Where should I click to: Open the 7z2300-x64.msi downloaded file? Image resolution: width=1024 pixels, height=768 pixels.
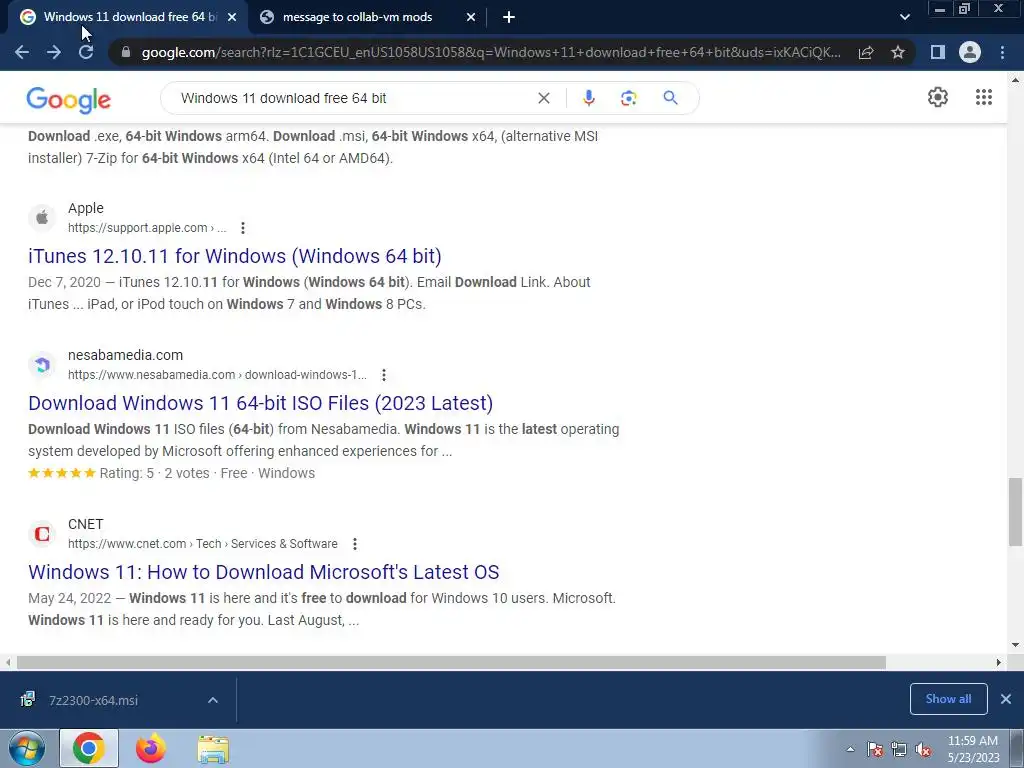click(93, 700)
